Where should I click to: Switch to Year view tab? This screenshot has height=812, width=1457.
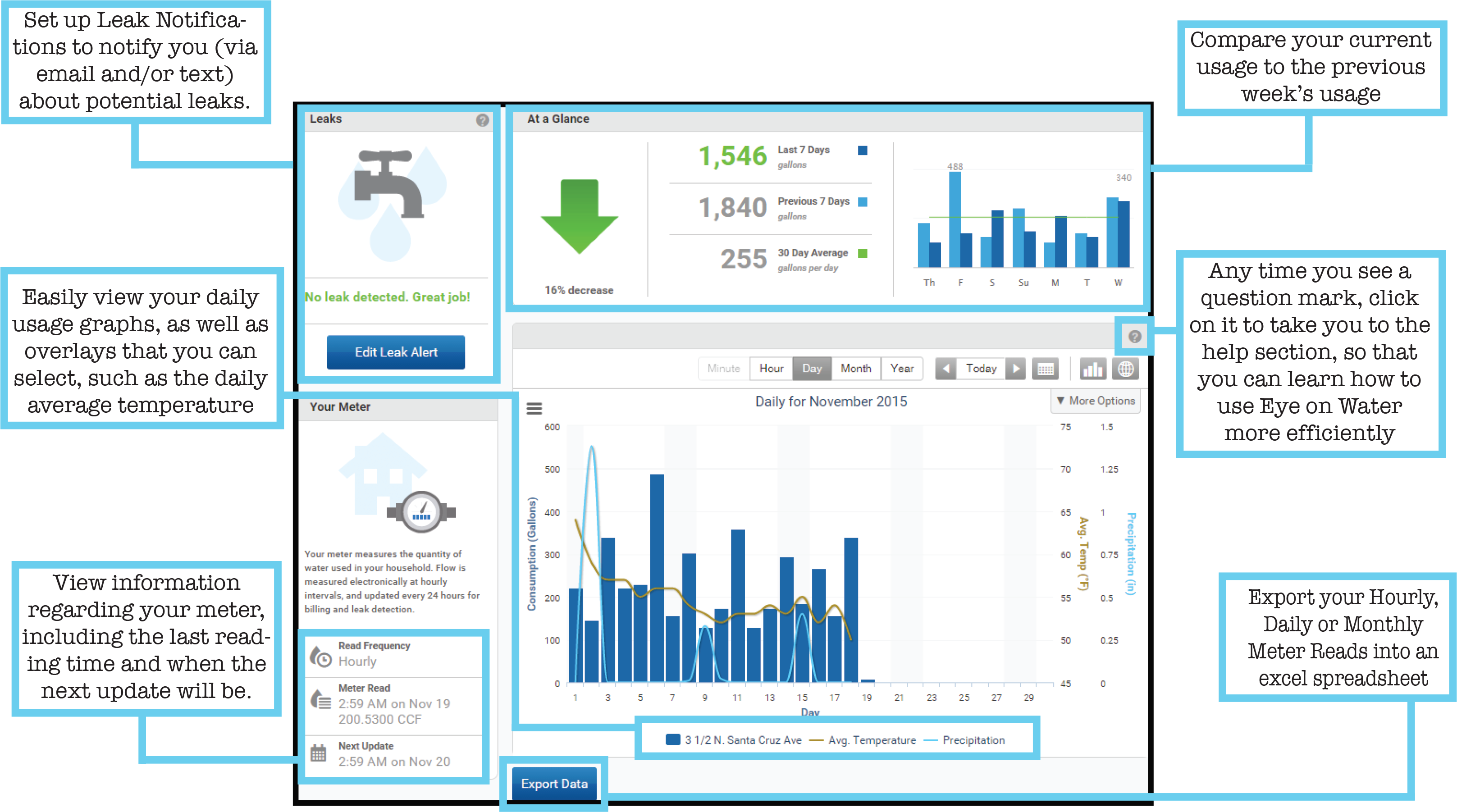click(x=902, y=369)
